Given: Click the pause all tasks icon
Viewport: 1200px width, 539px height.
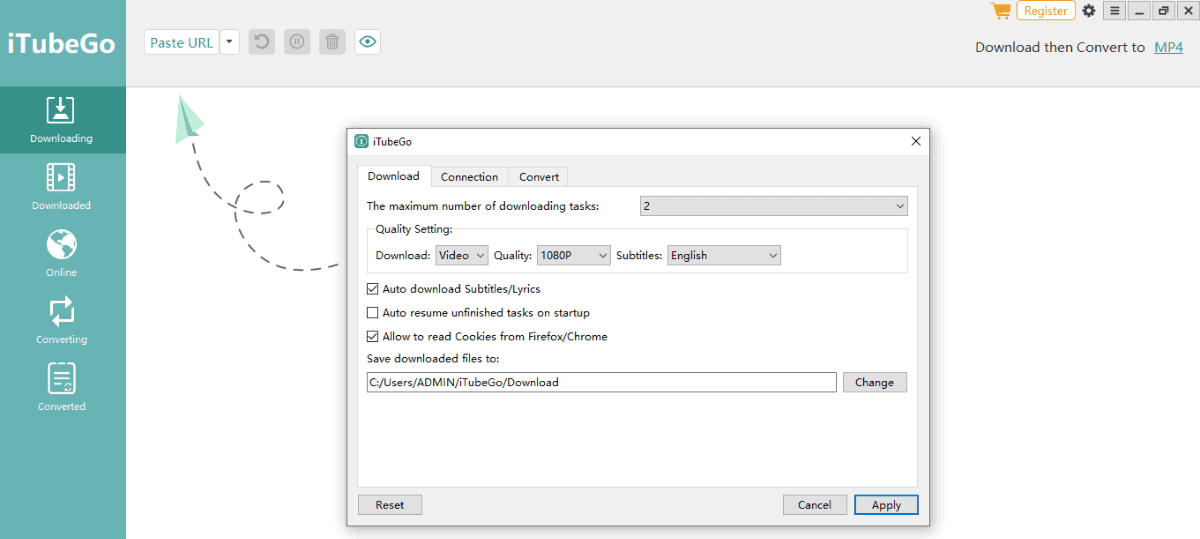Looking at the screenshot, I should click(x=297, y=42).
